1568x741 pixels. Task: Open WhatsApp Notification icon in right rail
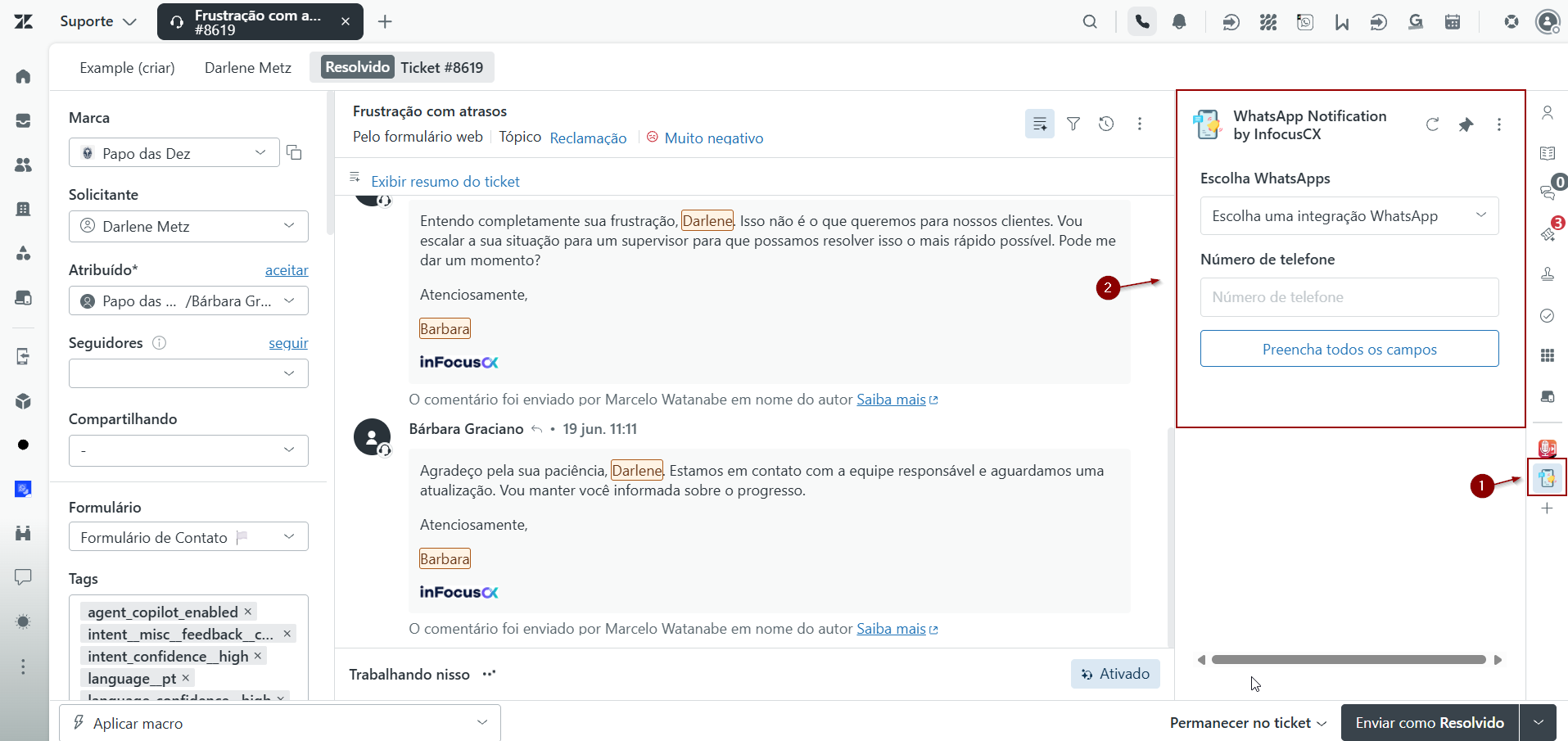1548,478
